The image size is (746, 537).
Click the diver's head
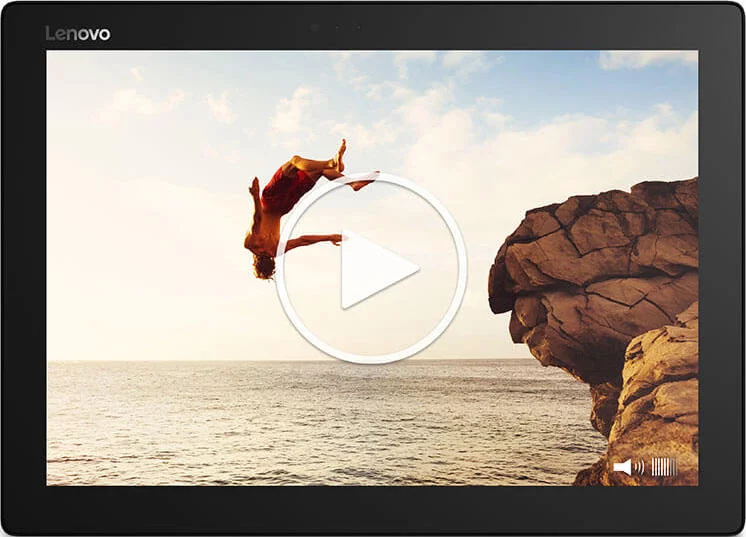click(x=263, y=265)
